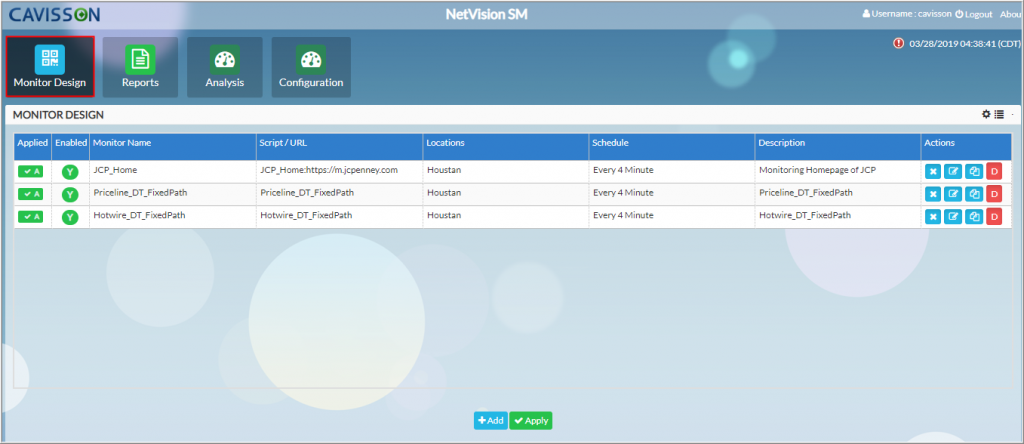Open the gear settings icon in Monitor Design
This screenshot has width=1024, height=444.
pos(986,115)
